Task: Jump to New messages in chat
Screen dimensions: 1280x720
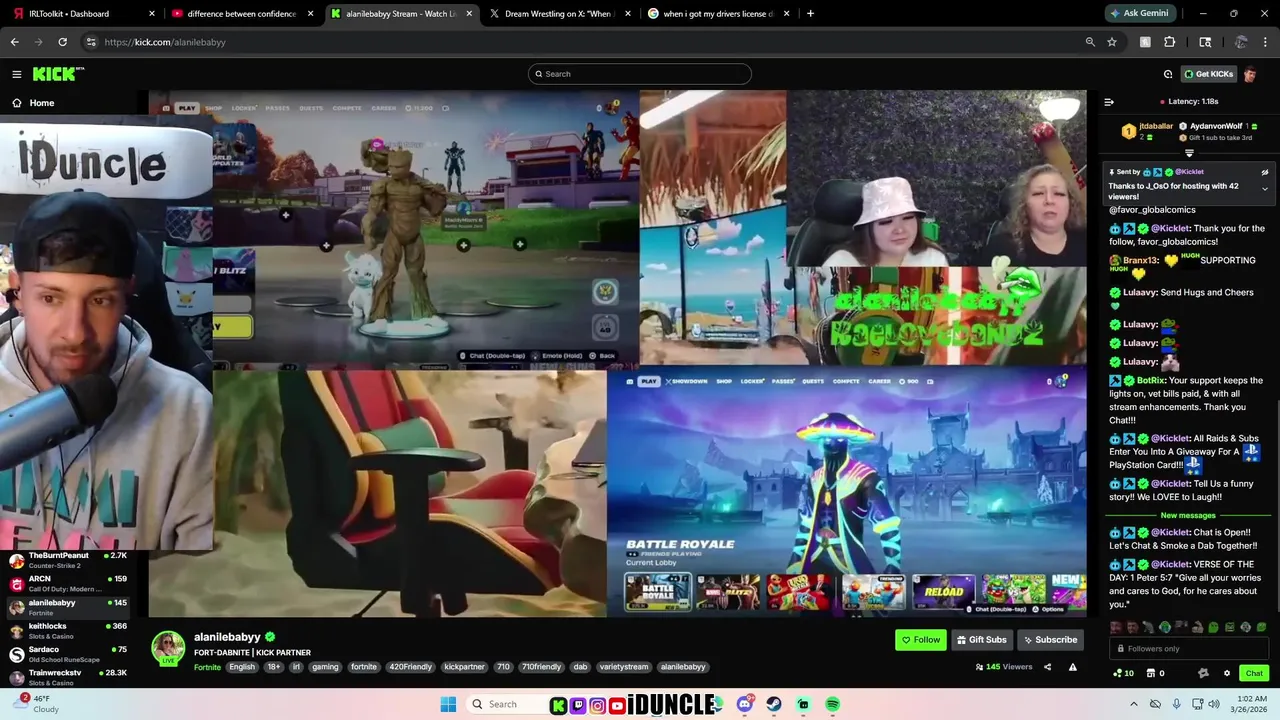Action: (x=1188, y=516)
